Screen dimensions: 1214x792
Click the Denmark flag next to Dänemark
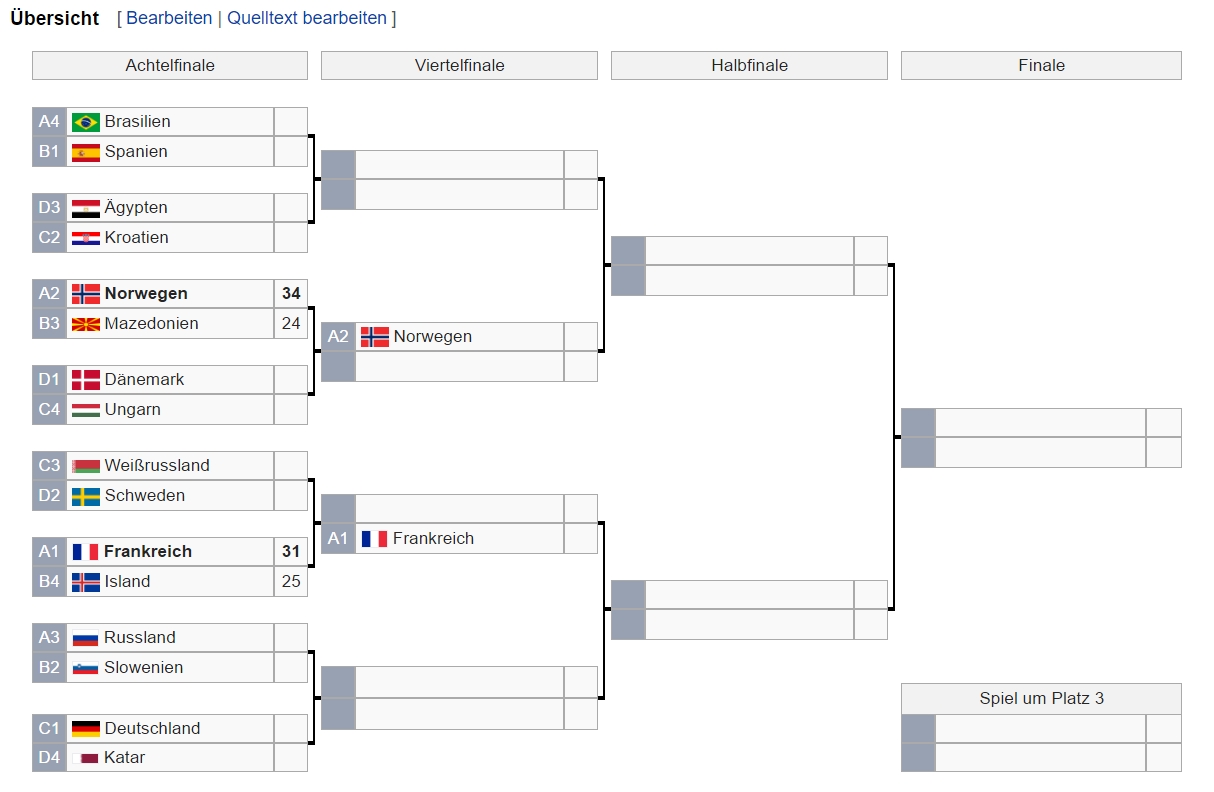click(x=86, y=380)
